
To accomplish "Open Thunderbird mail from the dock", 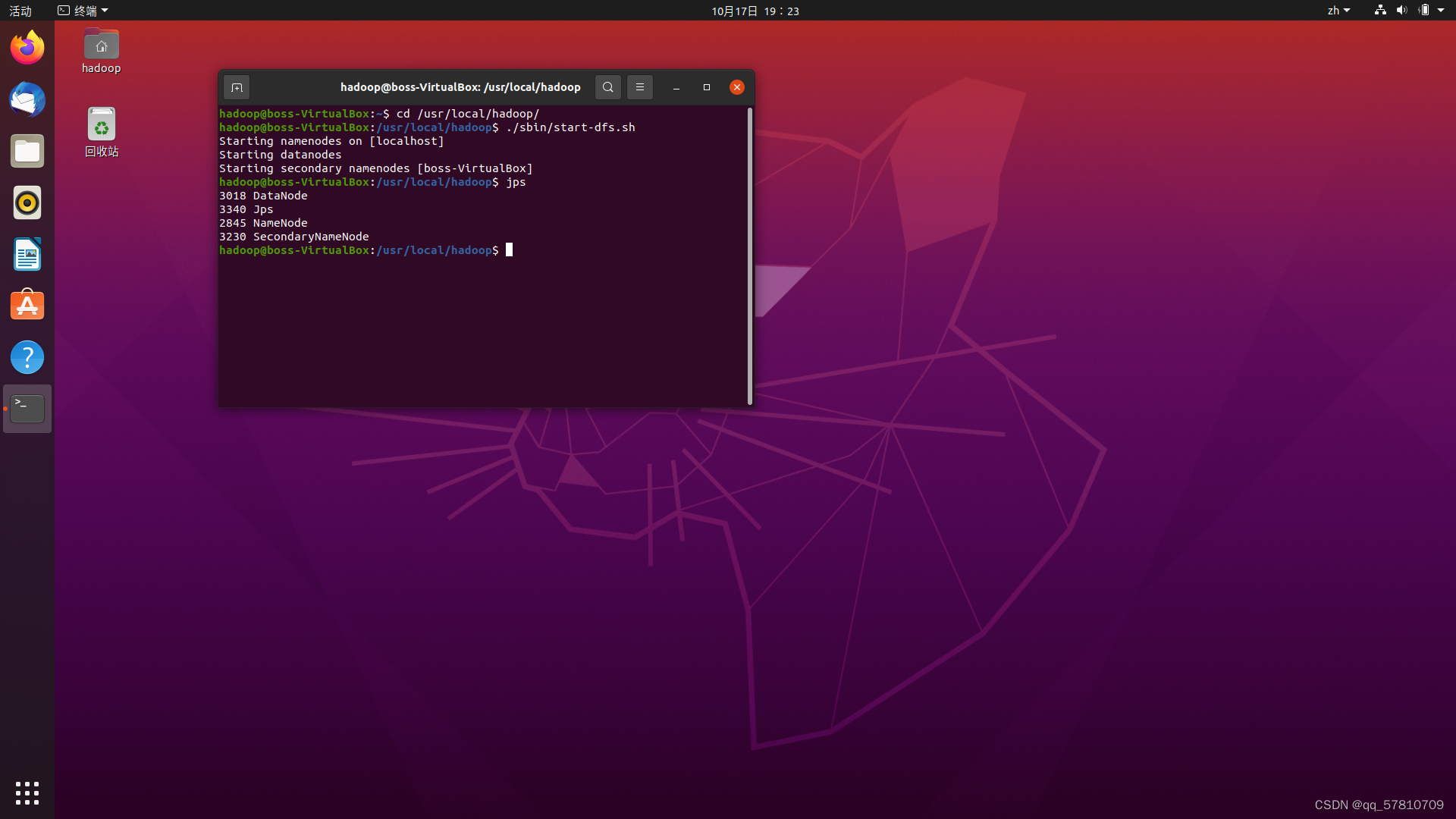I will coord(27,99).
